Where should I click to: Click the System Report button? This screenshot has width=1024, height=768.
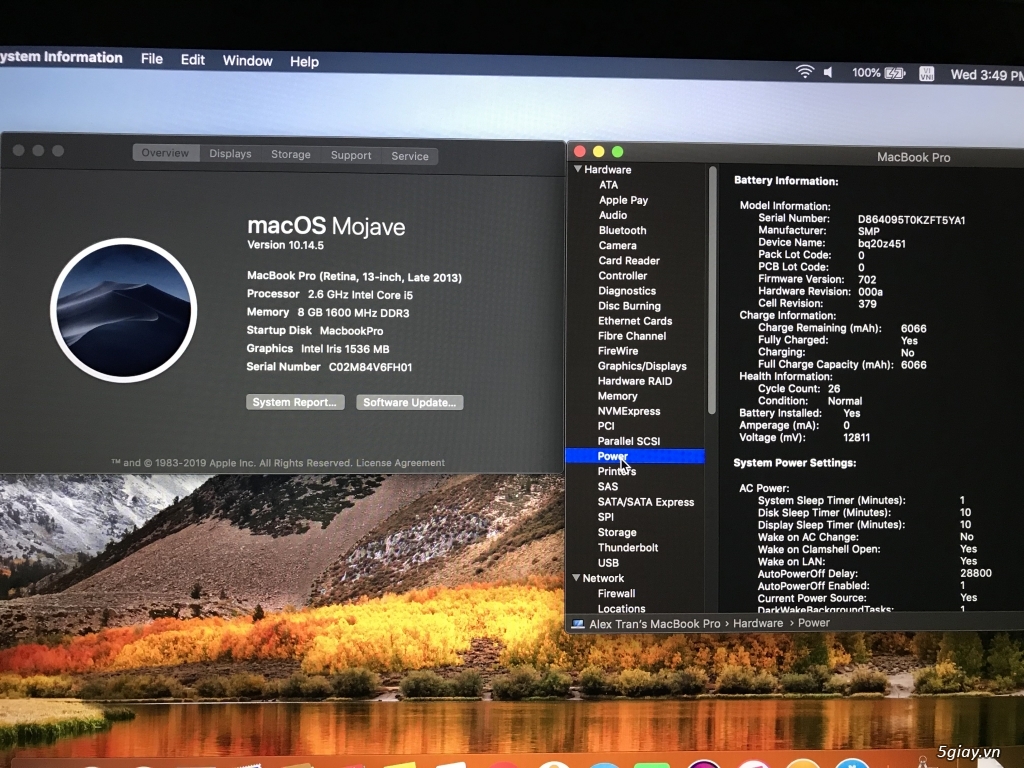[x=295, y=402]
